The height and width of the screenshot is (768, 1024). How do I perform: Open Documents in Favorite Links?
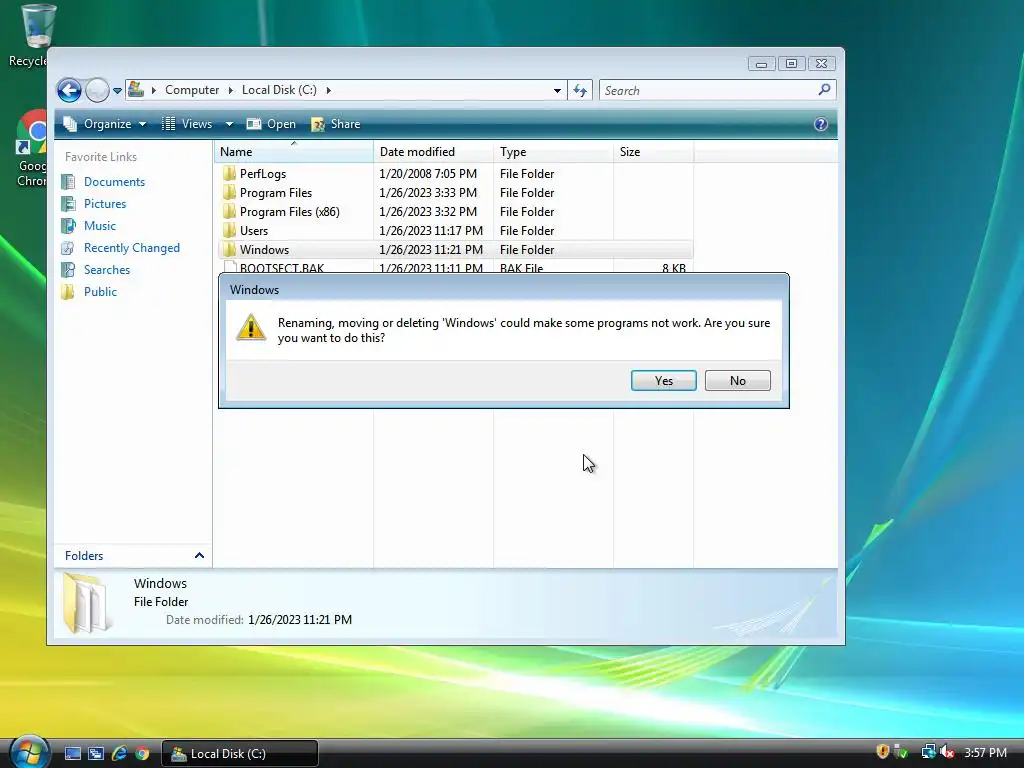[x=114, y=182]
